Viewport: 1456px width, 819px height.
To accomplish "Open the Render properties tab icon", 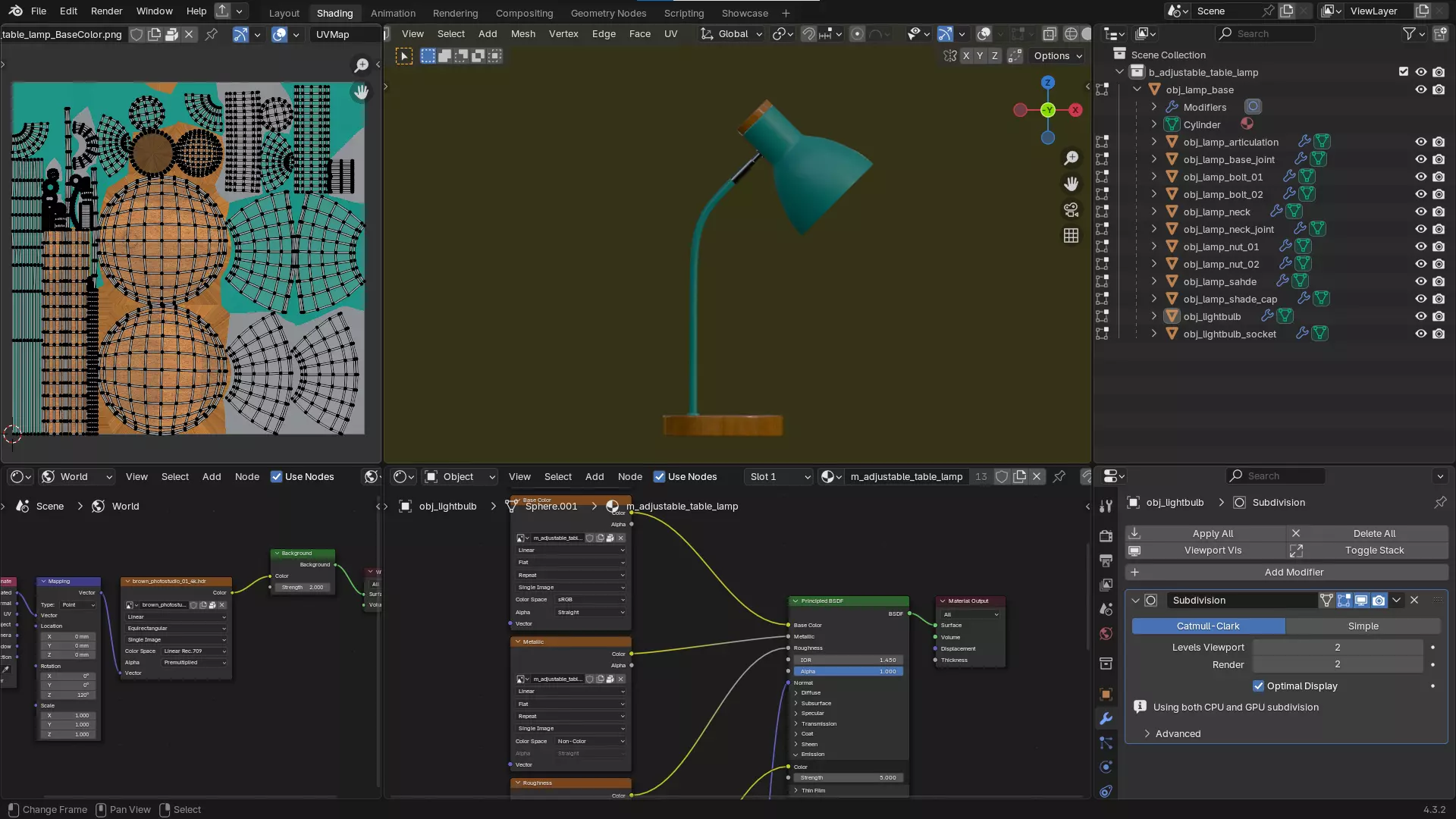I will pyautogui.click(x=1106, y=536).
